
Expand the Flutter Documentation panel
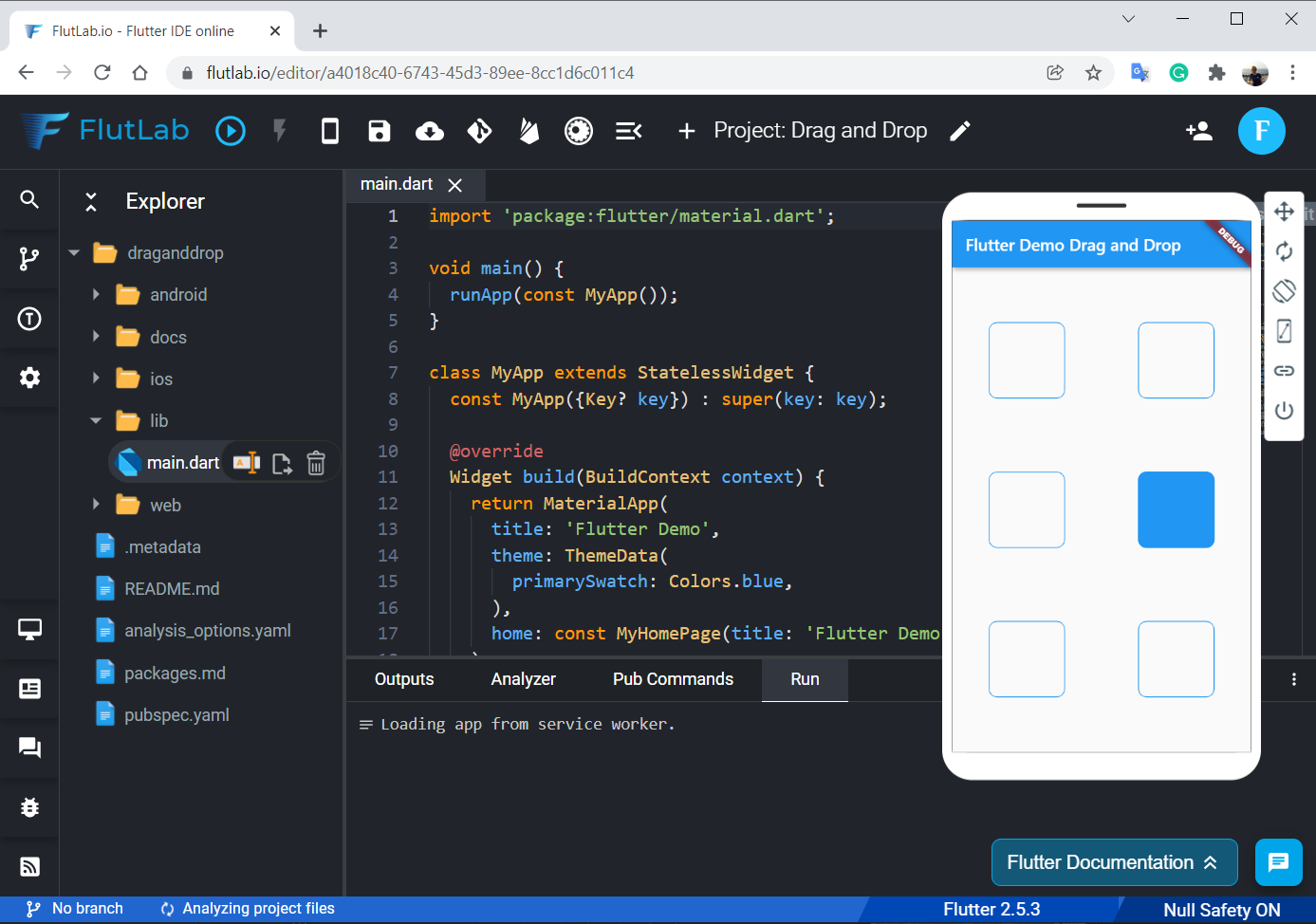(1114, 862)
